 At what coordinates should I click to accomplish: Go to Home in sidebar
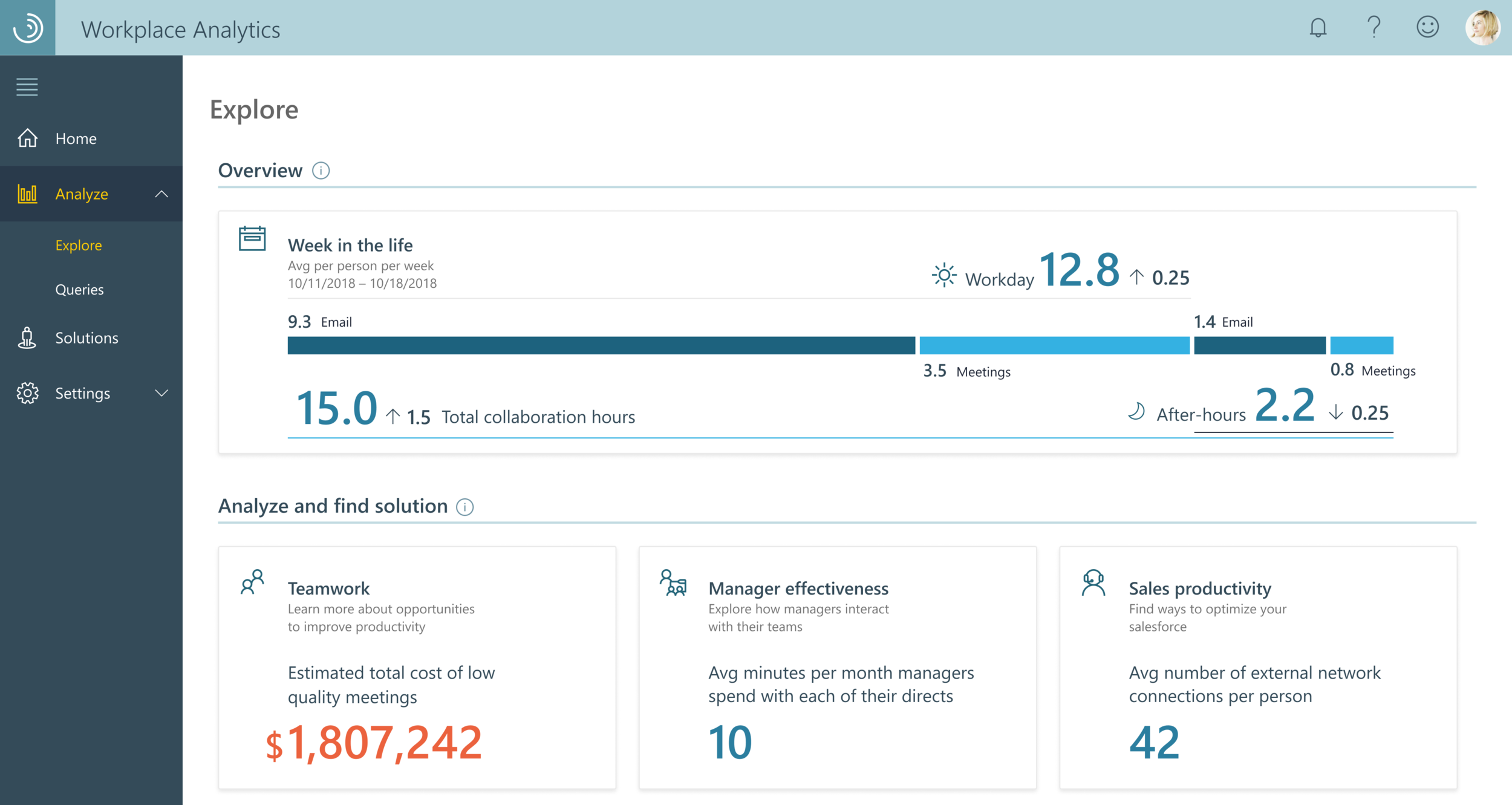point(76,139)
